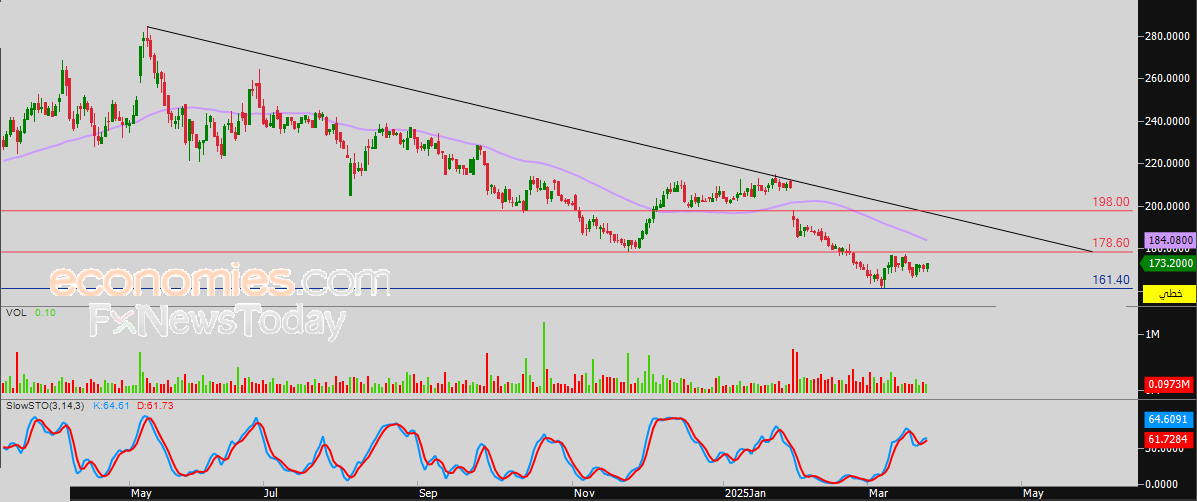The height and width of the screenshot is (502, 1197).
Task: Click the K:64.61 stochastic reading
Action: (111, 406)
